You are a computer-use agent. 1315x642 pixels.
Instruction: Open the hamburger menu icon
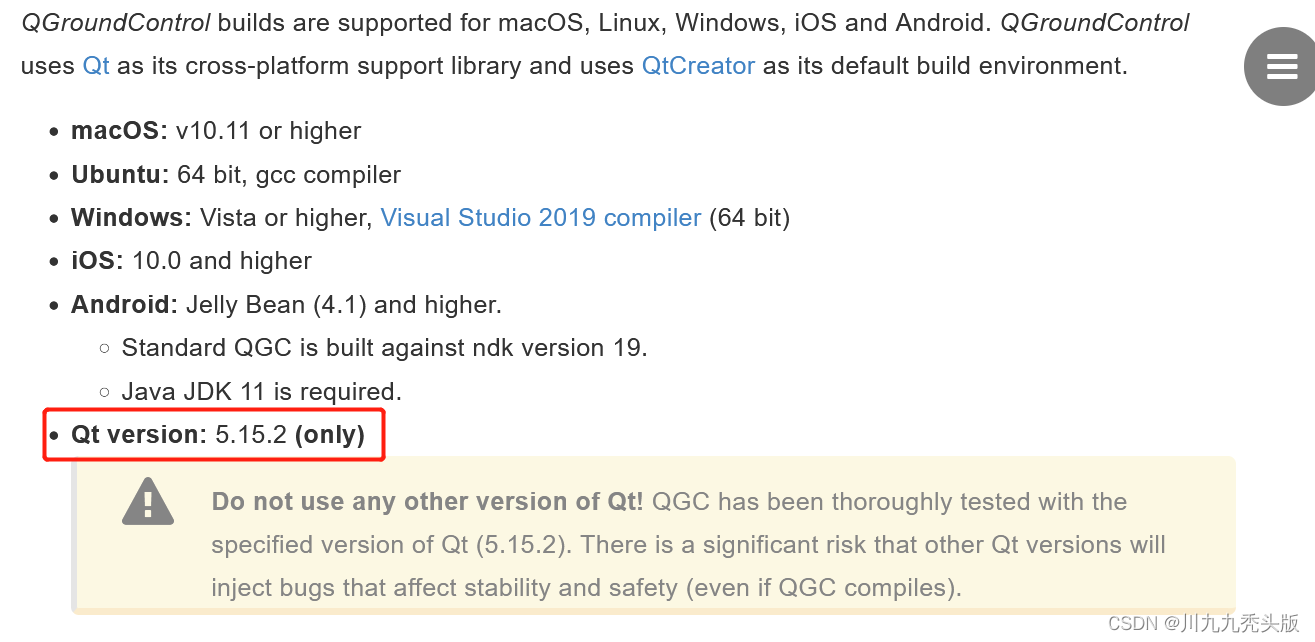[x=1280, y=66]
